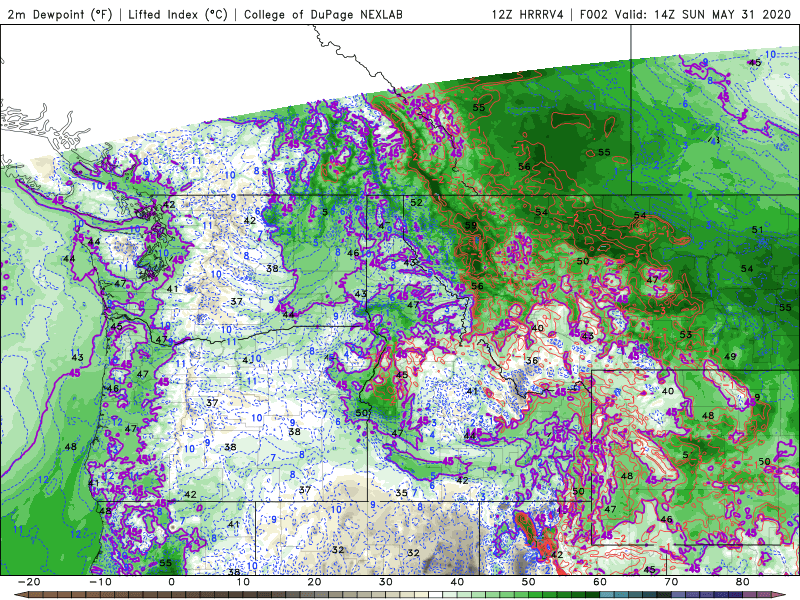Click the "30" colorbar scale label

(x=386, y=582)
